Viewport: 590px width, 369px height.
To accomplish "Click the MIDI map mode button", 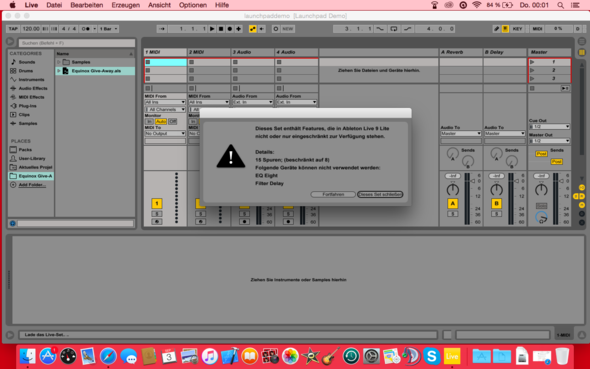I will 537,29.
